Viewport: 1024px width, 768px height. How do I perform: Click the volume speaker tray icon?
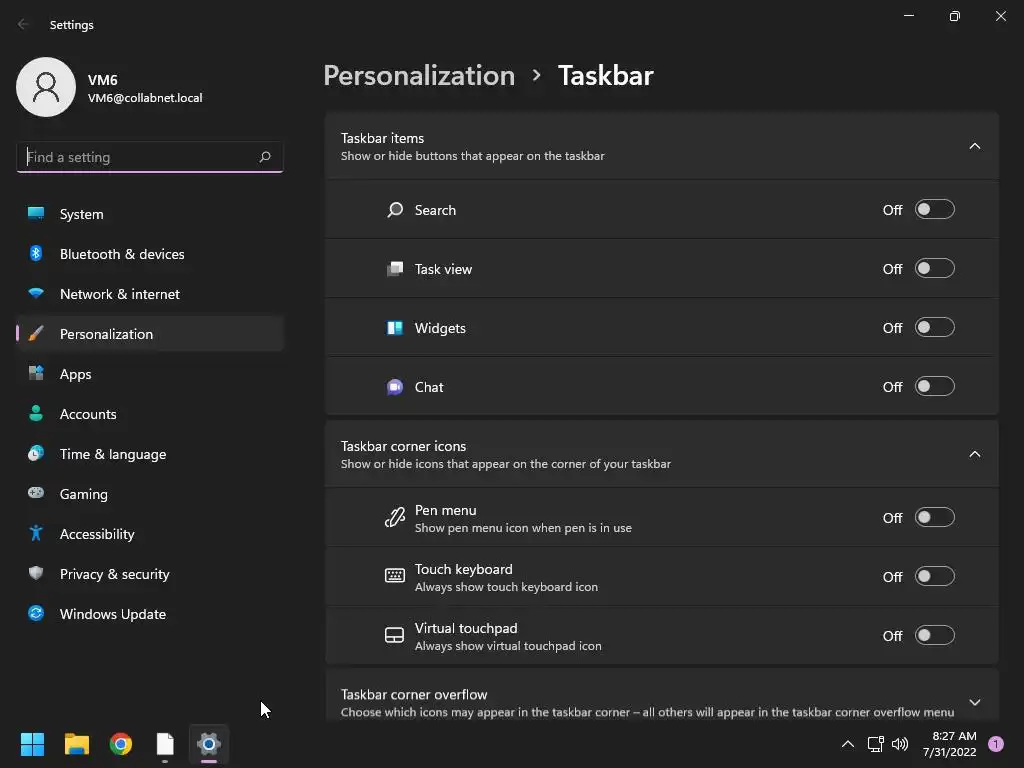[900, 744]
